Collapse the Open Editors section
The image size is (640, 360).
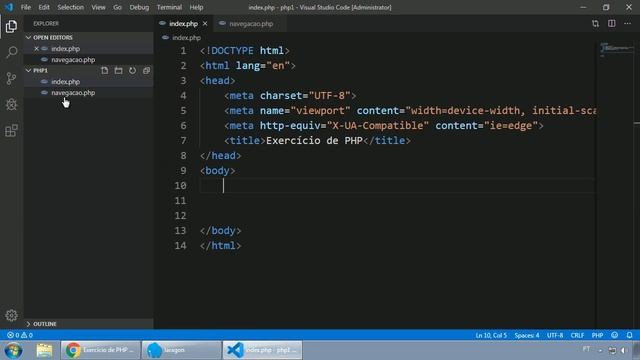click(x=88, y=38)
